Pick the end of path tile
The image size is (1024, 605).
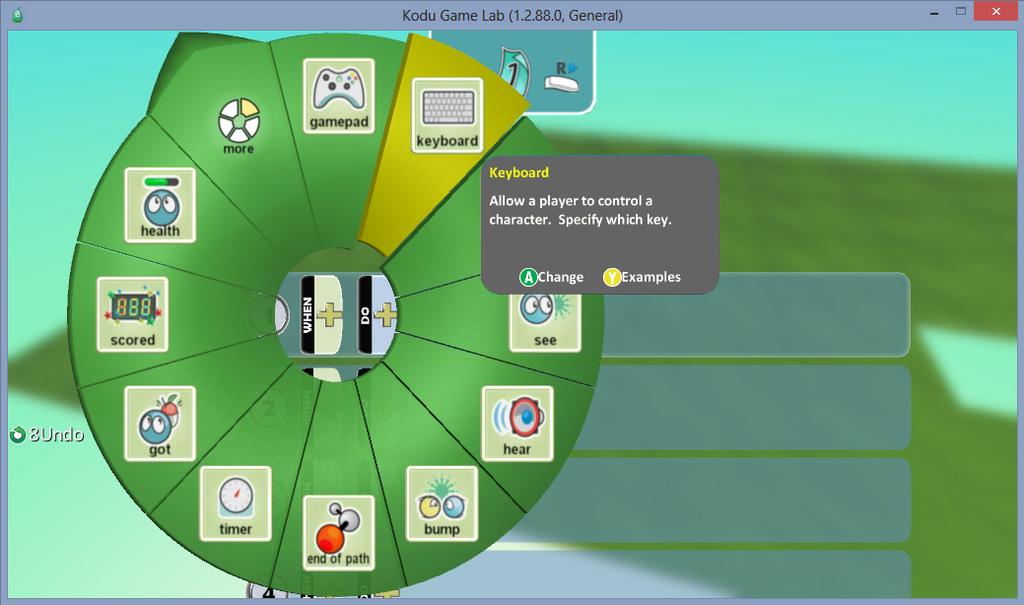pos(338,532)
